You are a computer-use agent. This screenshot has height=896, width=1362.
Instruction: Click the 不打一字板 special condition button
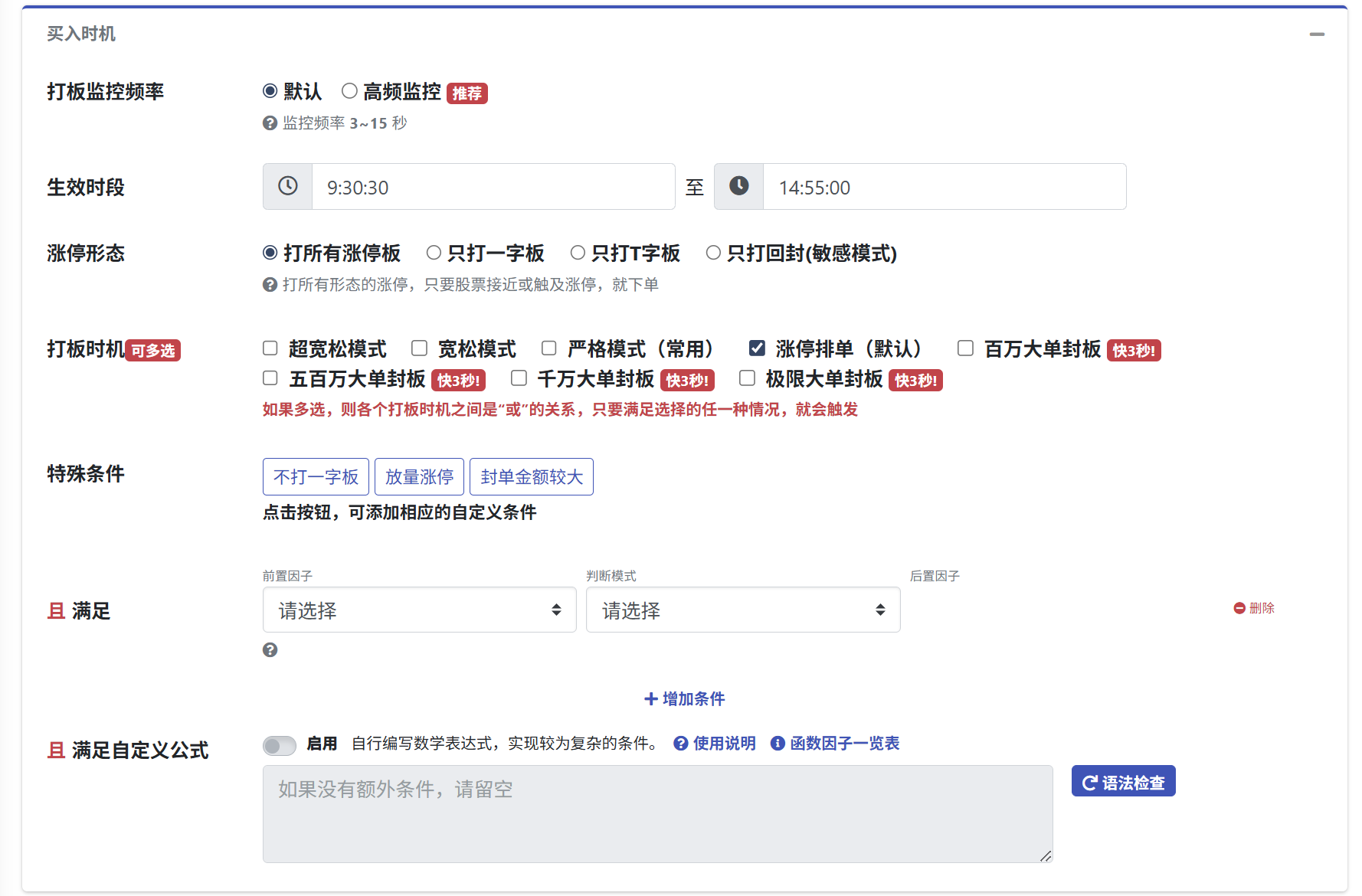[316, 477]
